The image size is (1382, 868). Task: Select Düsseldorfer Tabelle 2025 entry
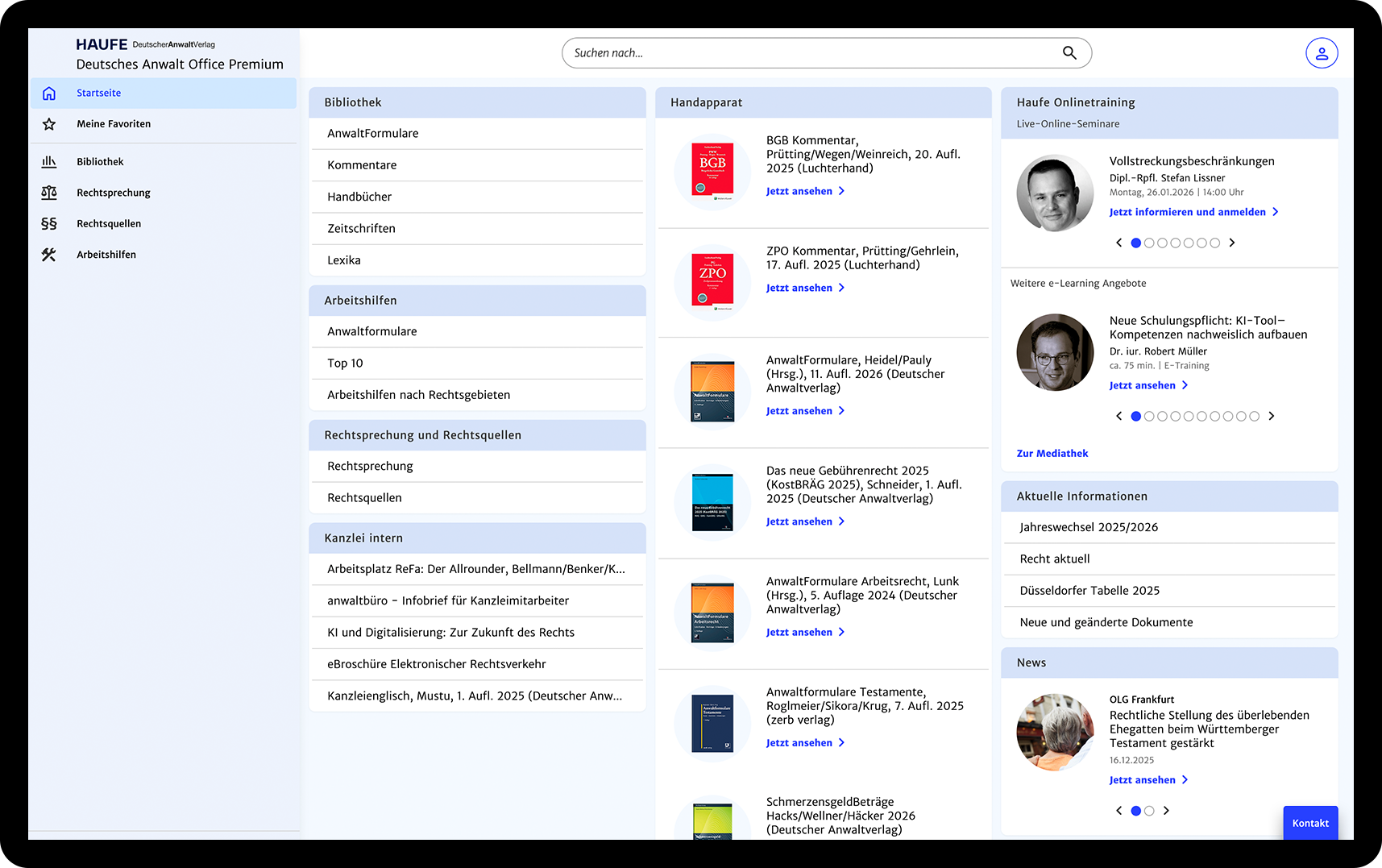pyautogui.click(x=1089, y=591)
